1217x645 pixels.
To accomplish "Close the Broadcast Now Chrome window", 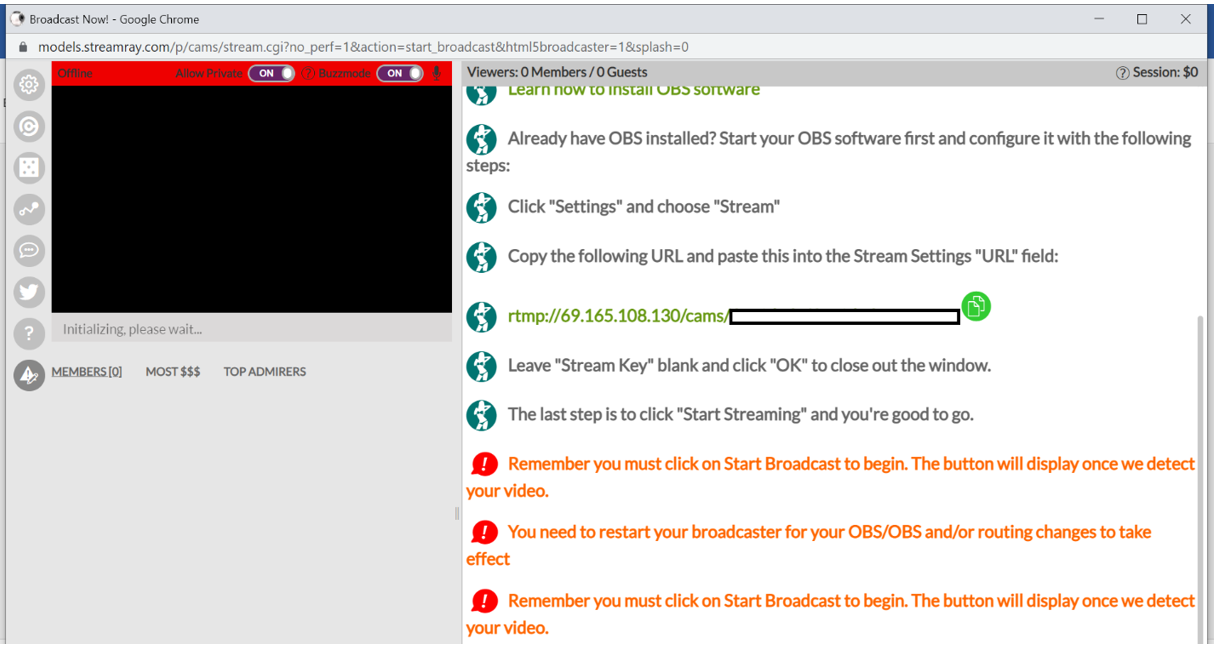I will (x=1186, y=19).
